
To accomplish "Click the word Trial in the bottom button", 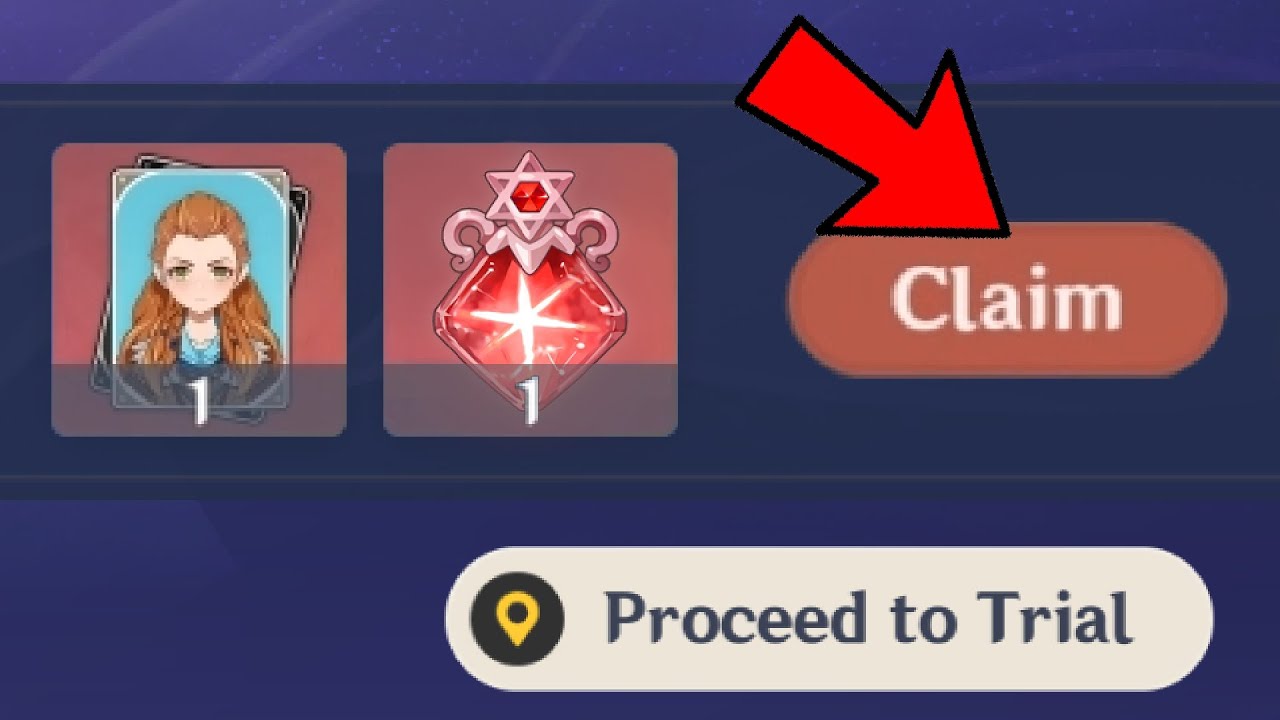I will (1054, 617).
